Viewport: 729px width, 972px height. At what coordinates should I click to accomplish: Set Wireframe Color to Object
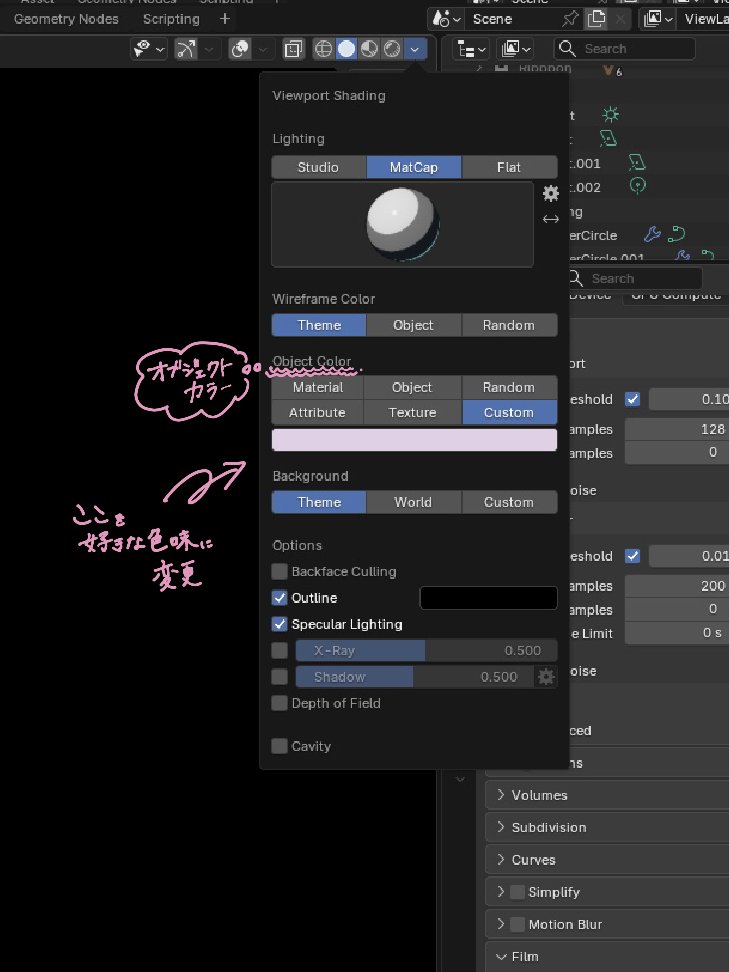pos(413,325)
